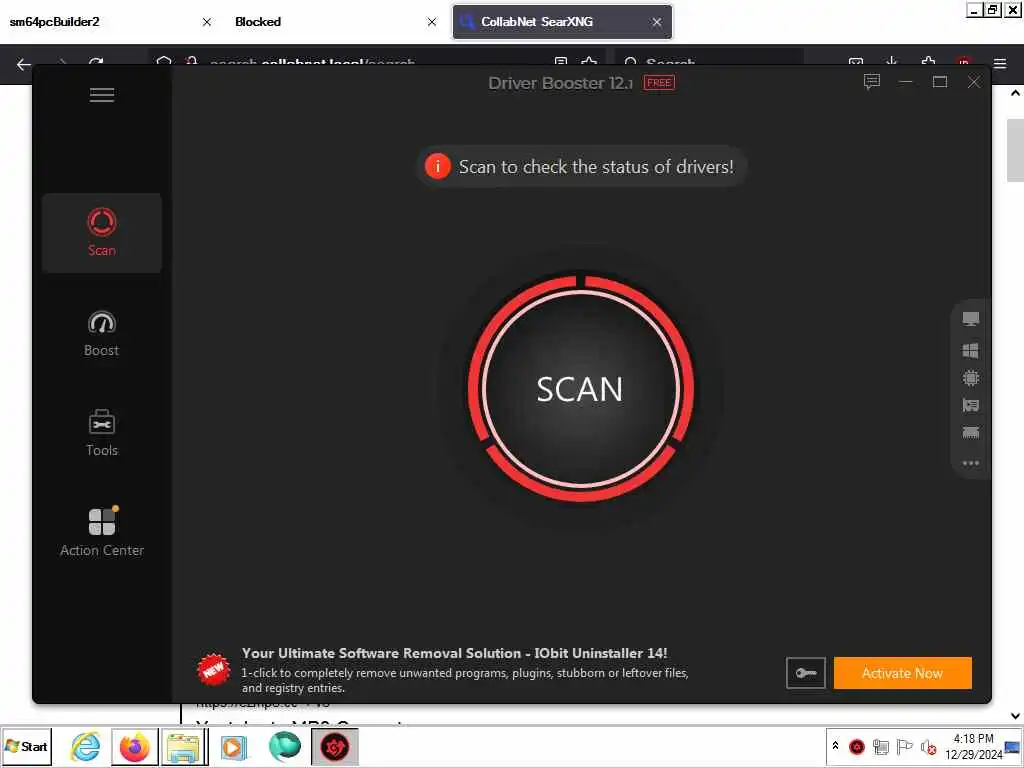Select the CollabNet SearXNG browser tab

(x=562, y=22)
